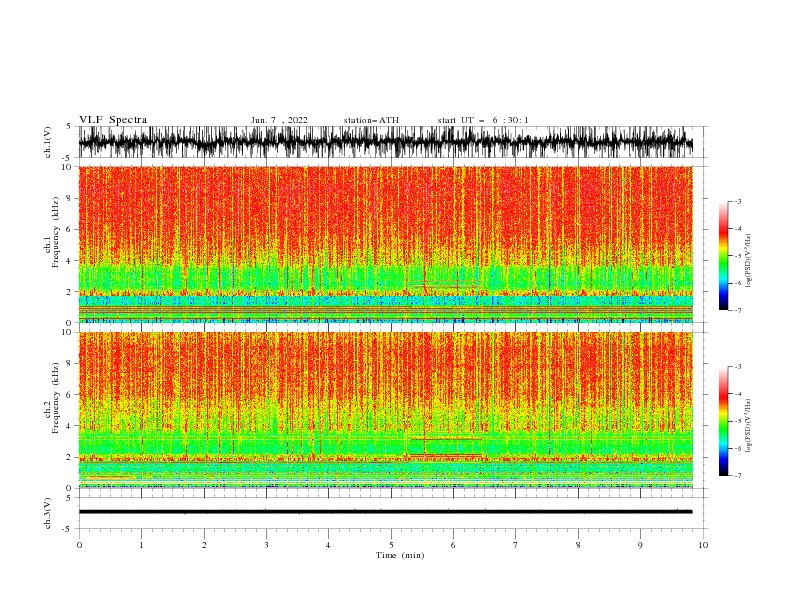Click the "2" kHz tick on ch.2 frequency axis
This screenshot has width=792, height=612.
70,457
